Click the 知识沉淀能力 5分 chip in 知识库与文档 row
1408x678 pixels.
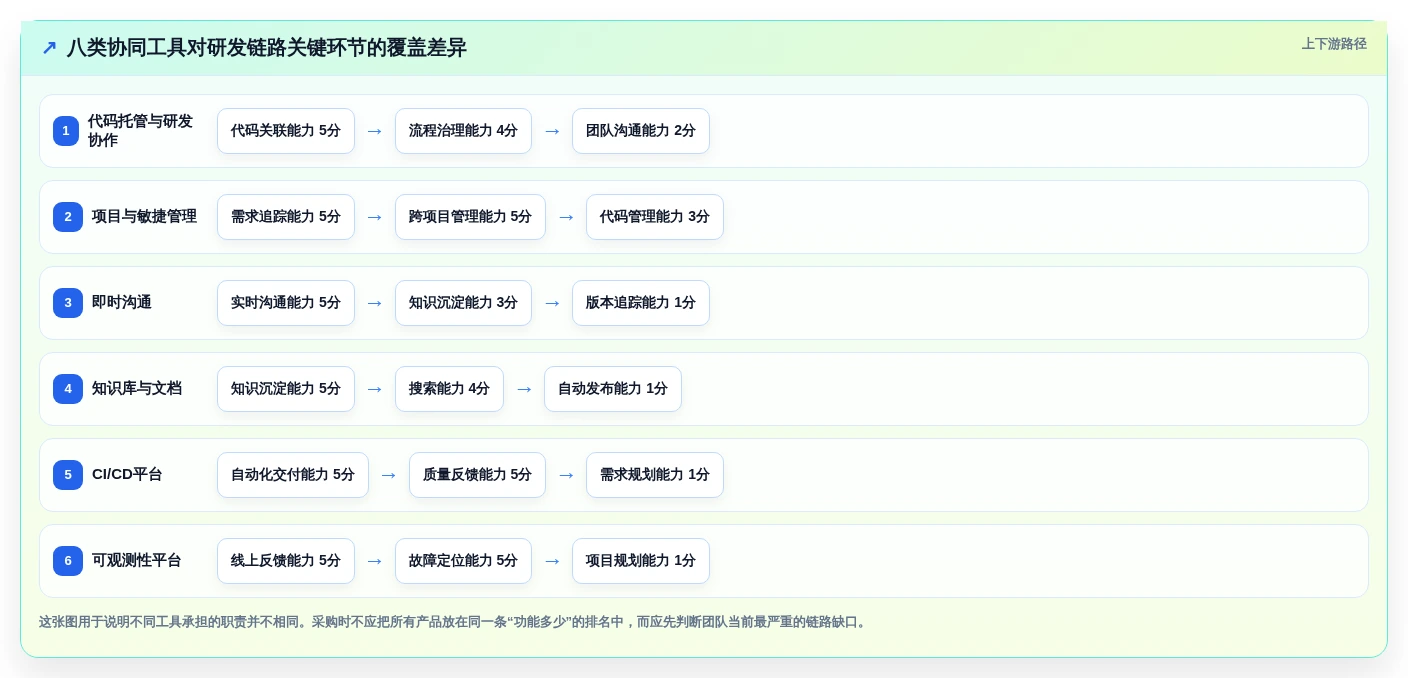286,389
